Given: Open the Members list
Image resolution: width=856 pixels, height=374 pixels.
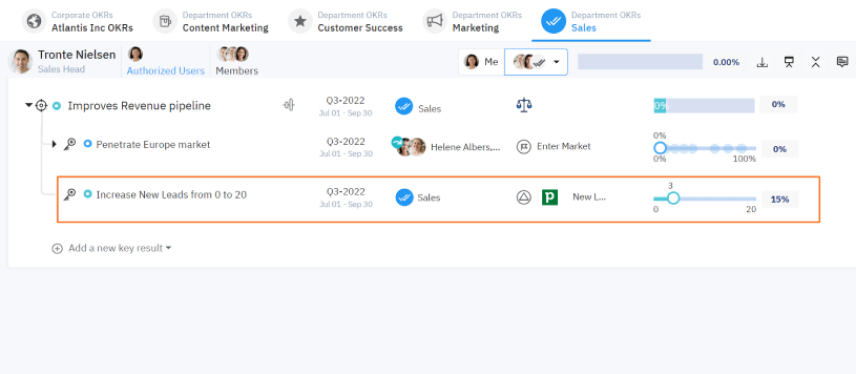Looking at the screenshot, I should (x=237, y=71).
